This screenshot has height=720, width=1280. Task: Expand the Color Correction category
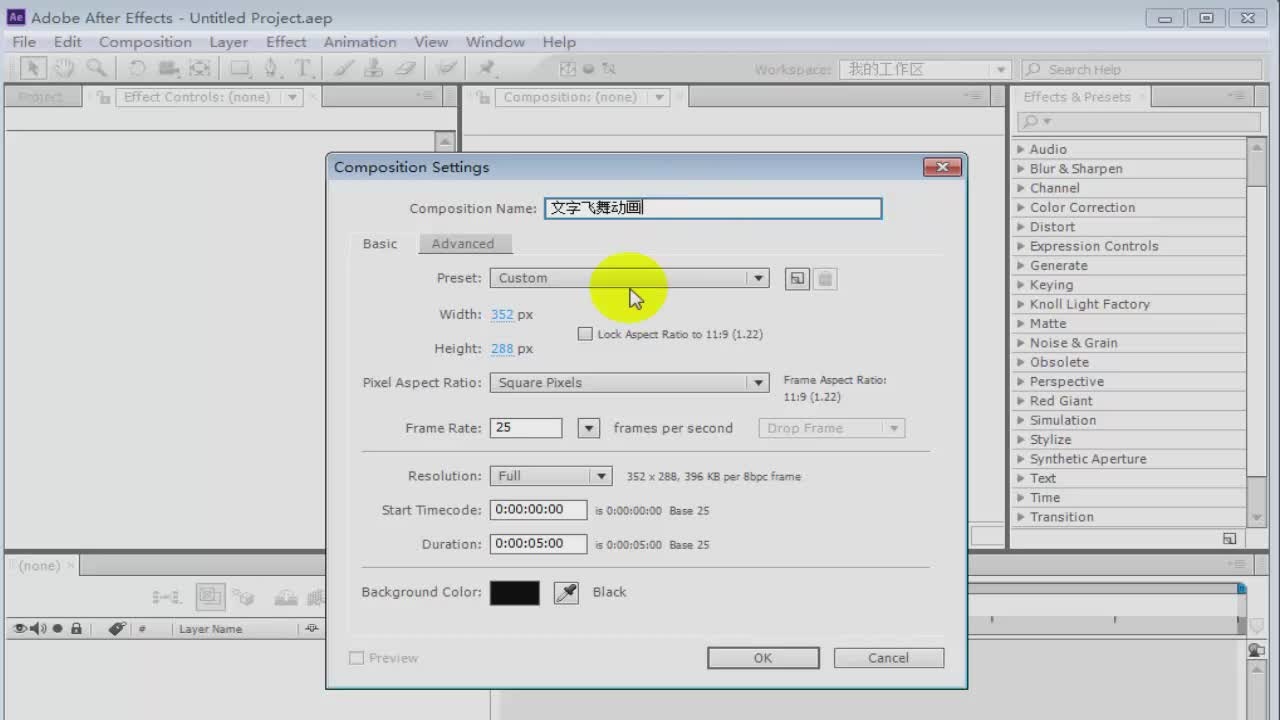click(1021, 208)
